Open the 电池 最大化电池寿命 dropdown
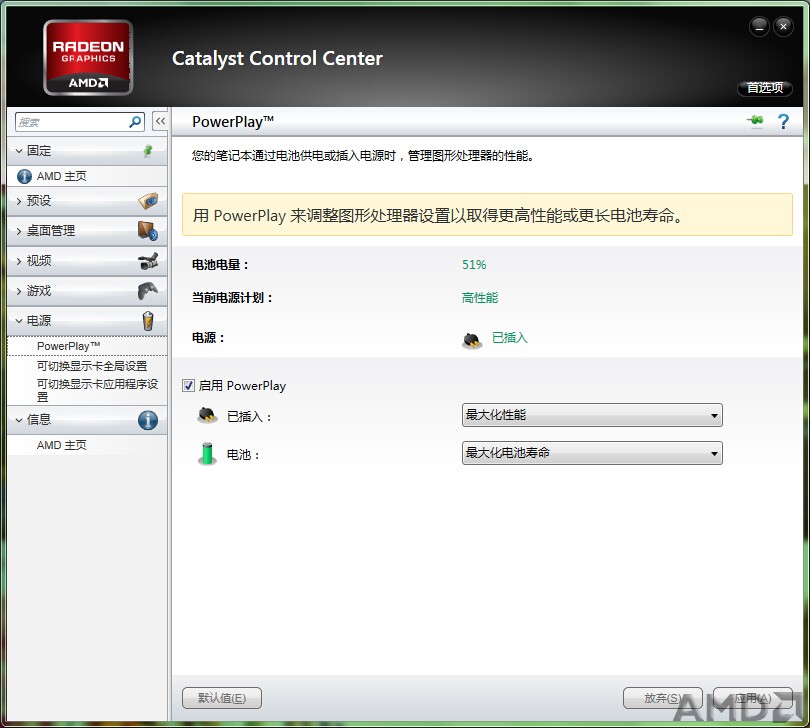 tap(592, 453)
